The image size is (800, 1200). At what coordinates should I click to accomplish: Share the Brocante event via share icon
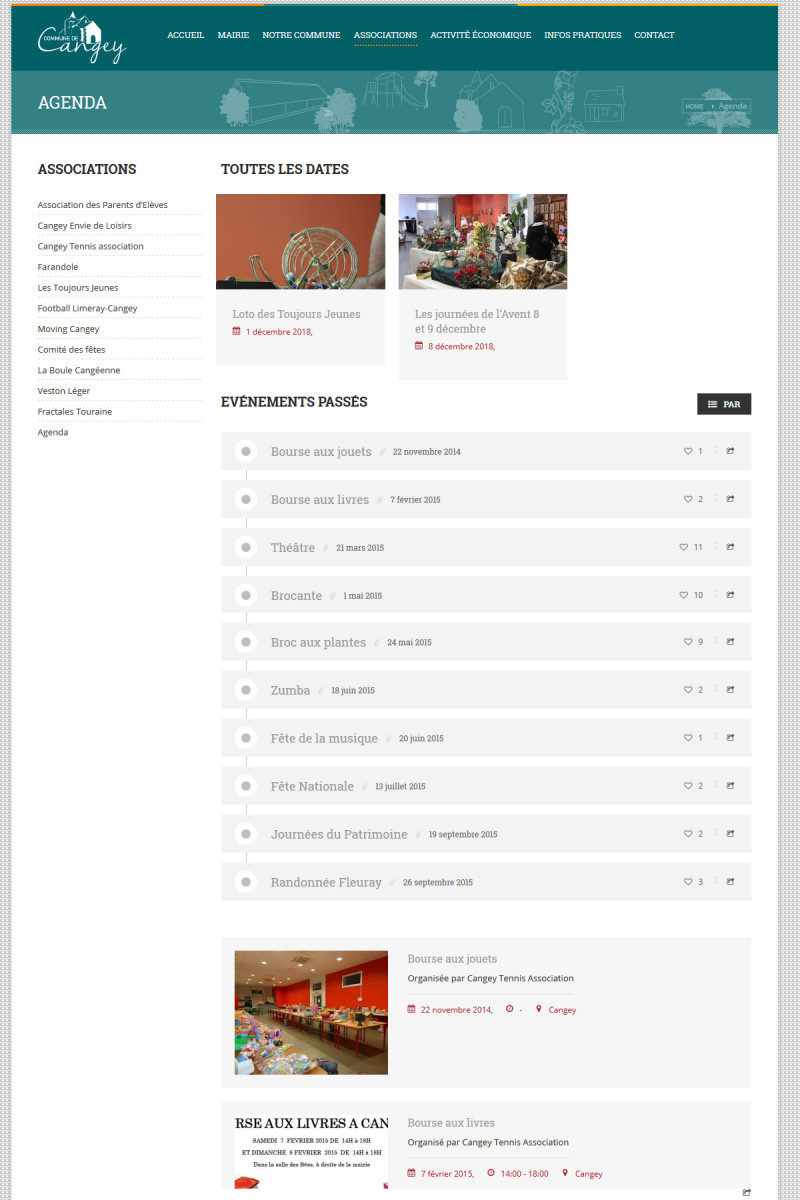click(730, 595)
